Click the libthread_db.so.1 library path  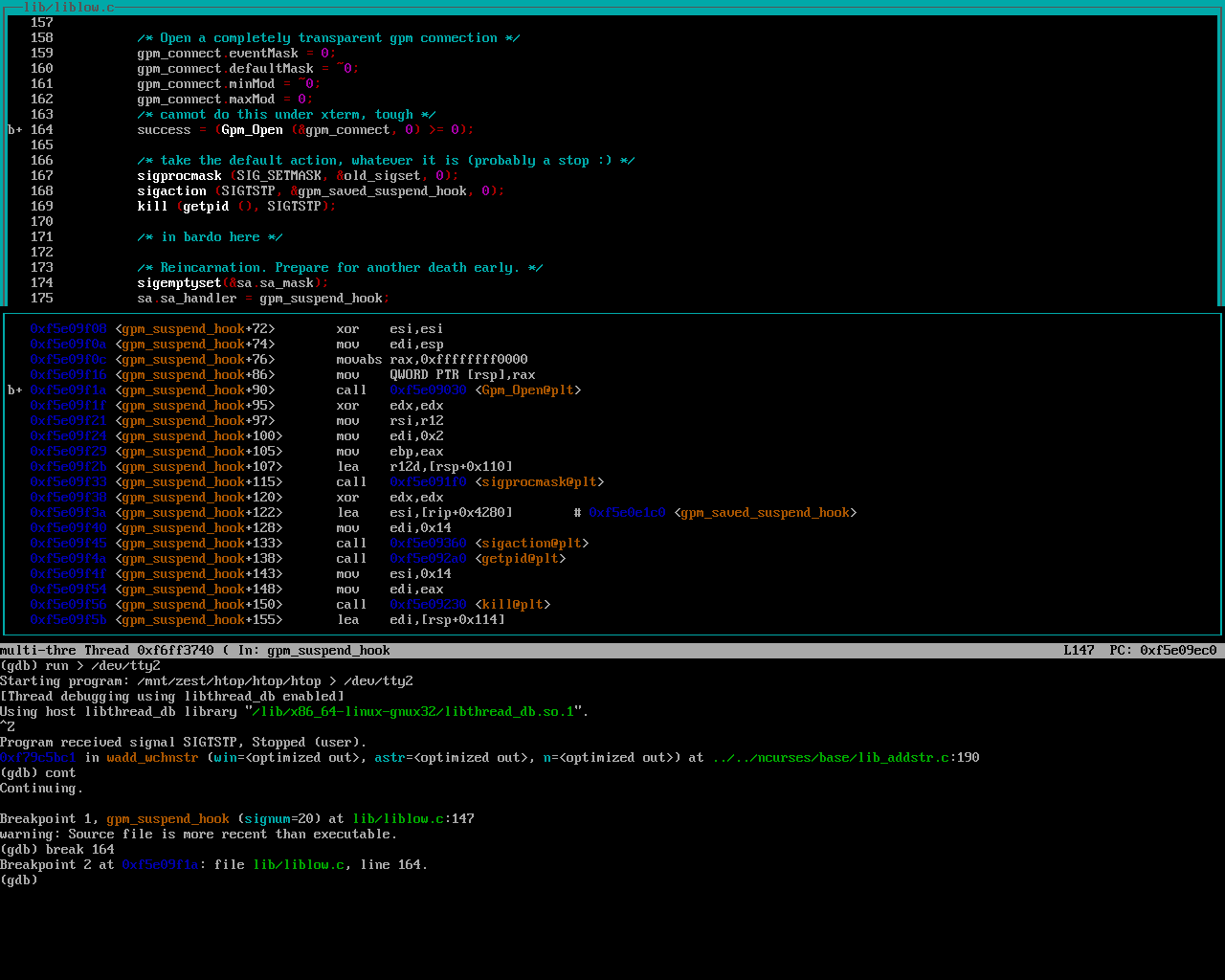coord(412,712)
